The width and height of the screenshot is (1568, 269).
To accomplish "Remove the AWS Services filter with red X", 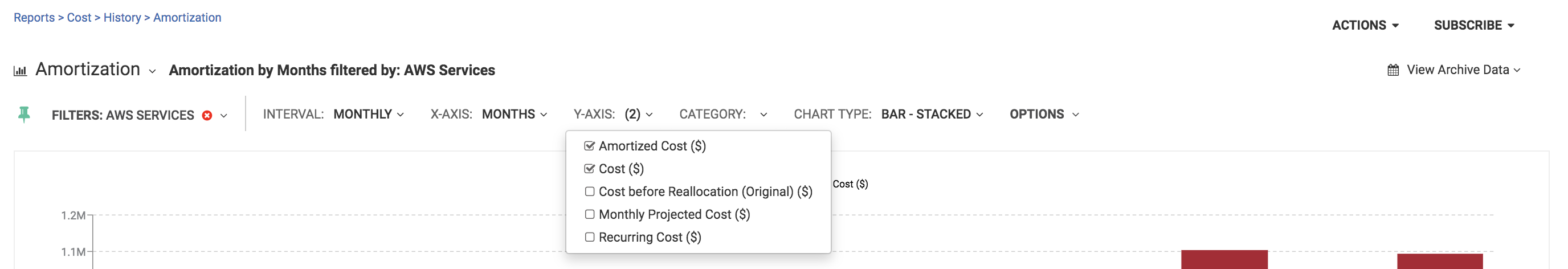I will [x=207, y=115].
